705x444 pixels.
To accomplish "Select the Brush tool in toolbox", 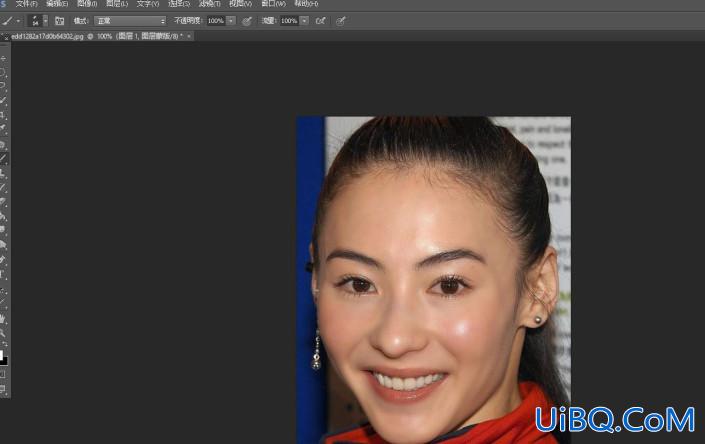I will coord(4,158).
